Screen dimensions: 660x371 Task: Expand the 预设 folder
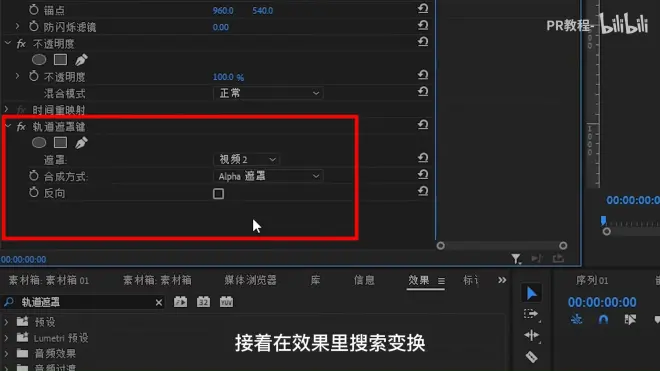pos(6,322)
